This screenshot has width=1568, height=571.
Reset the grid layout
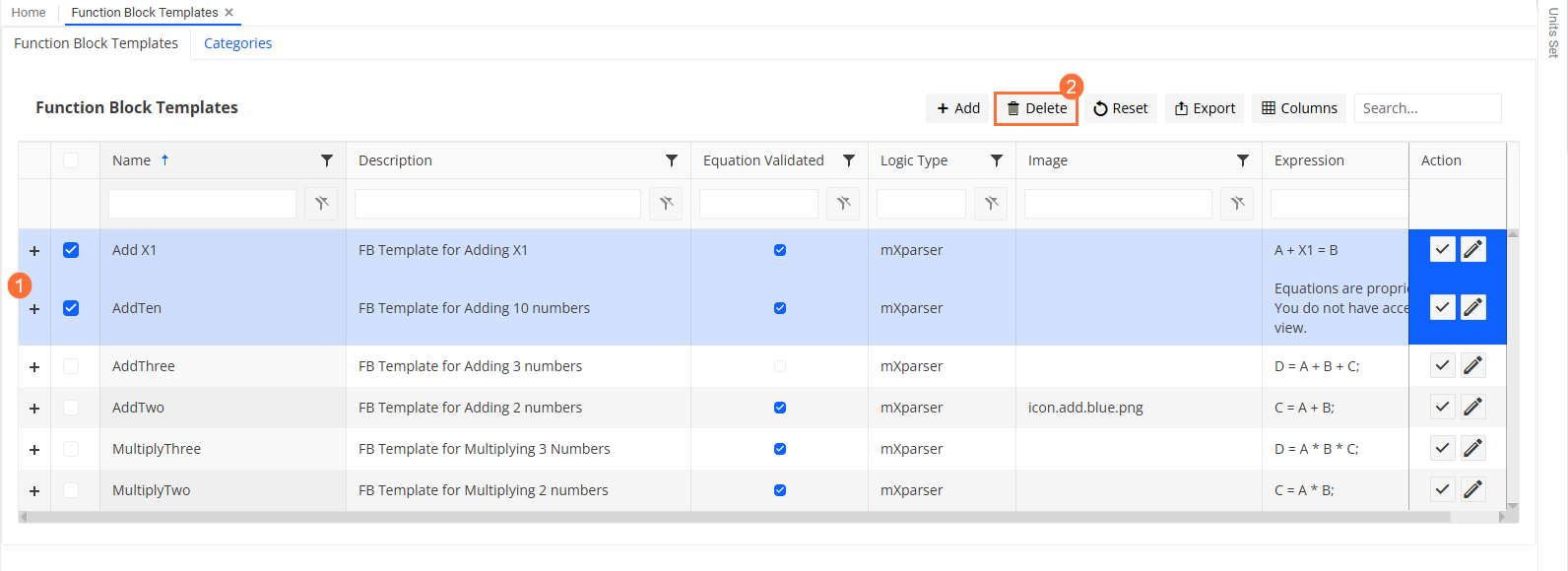point(1120,108)
